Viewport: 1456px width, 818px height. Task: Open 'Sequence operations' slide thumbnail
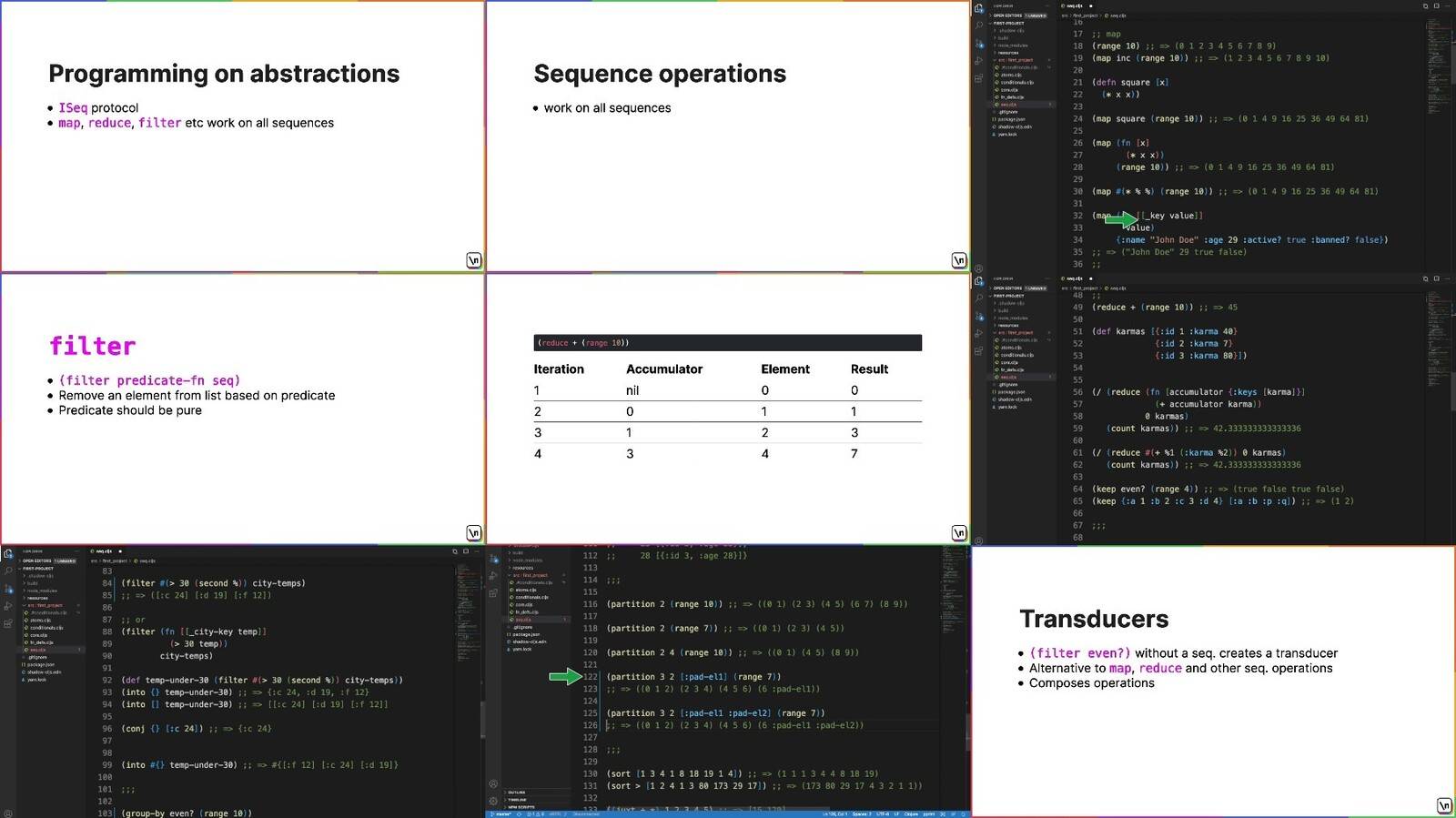(728, 136)
